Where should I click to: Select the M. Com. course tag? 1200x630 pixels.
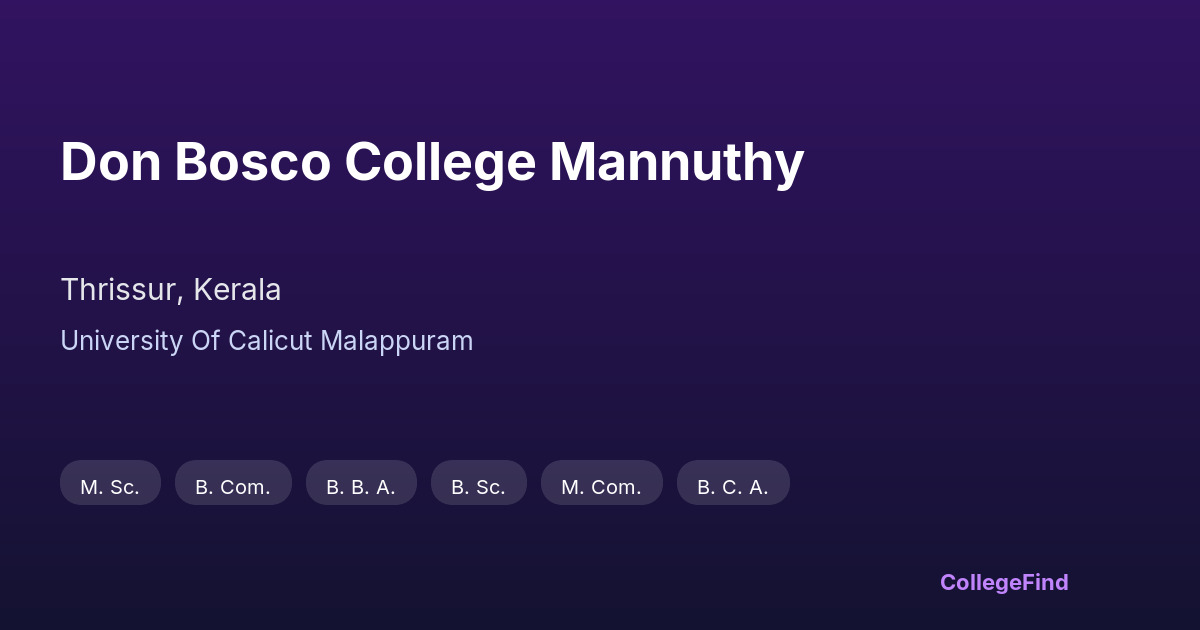click(x=601, y=487)
